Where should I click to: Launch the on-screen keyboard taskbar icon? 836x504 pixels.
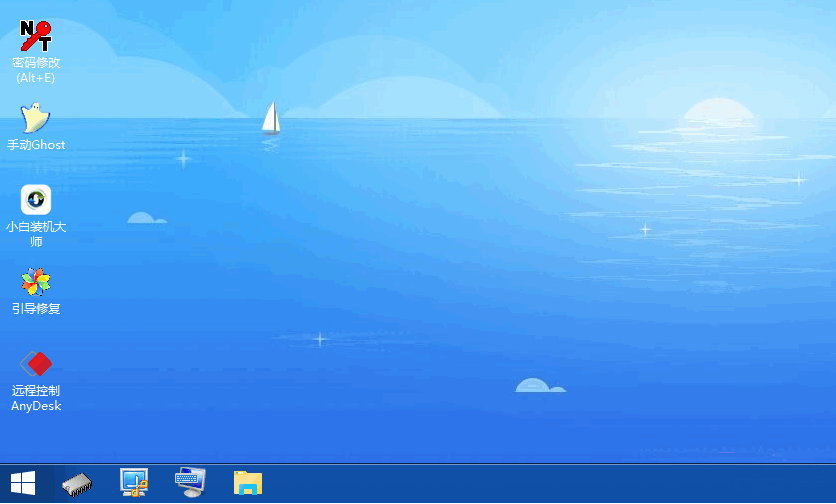pos(190,483)
